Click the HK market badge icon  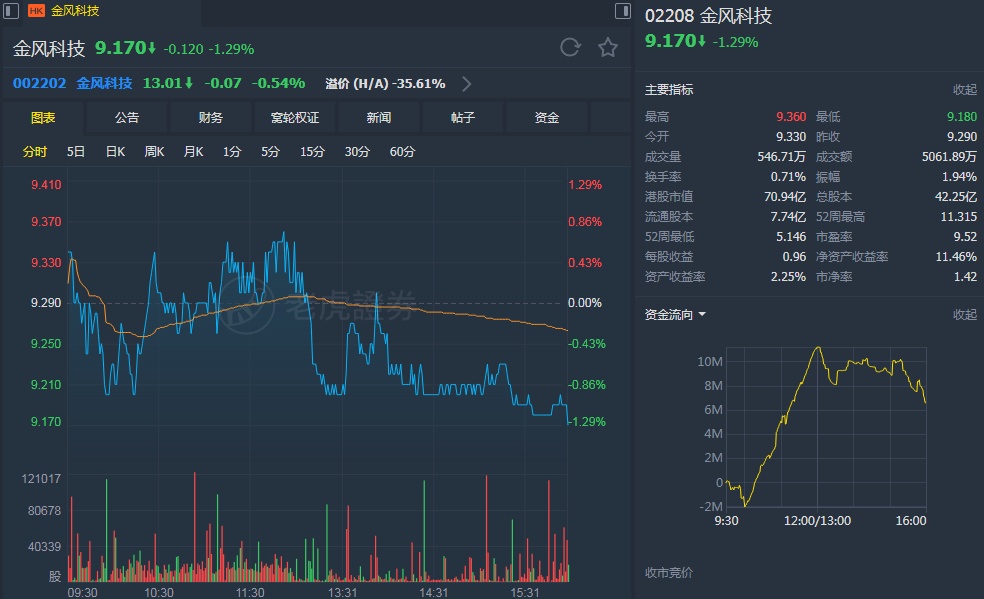coord(36,11)
